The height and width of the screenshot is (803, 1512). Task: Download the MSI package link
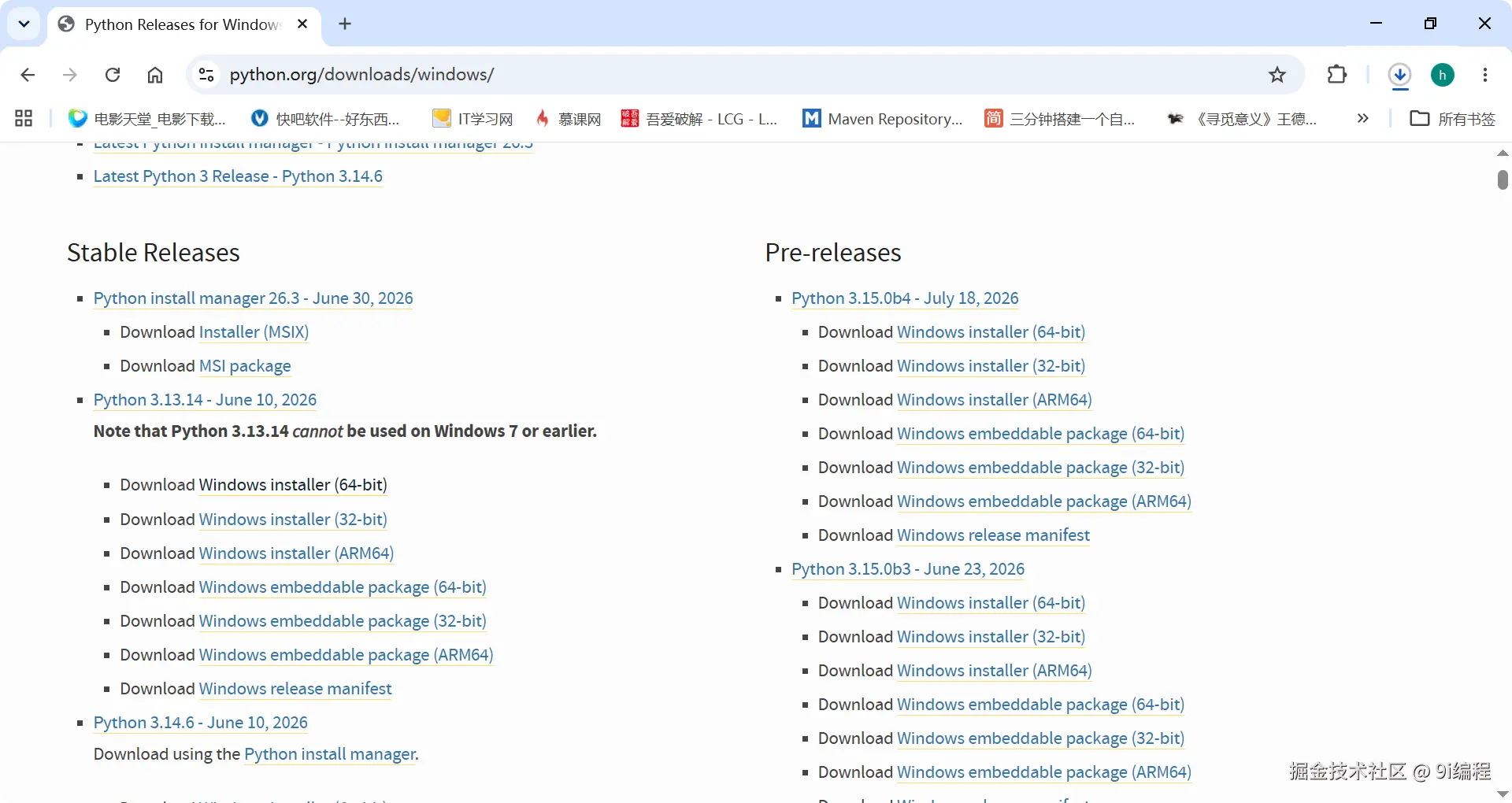pos(245,366)
